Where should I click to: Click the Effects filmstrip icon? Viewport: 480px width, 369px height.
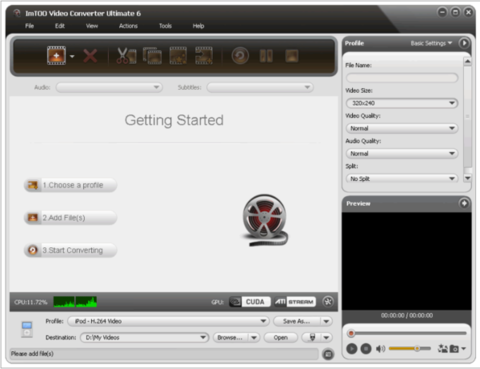click(x=178, y=56)
